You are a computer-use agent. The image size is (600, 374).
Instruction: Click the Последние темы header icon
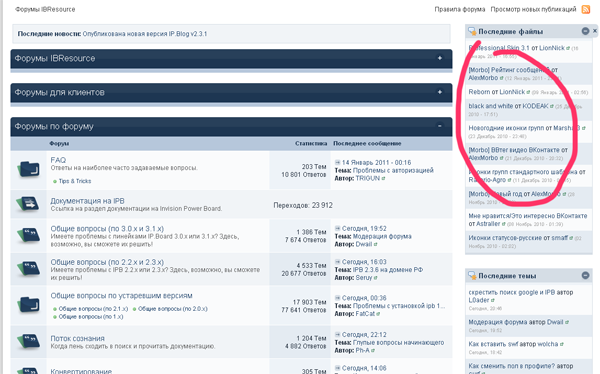[472, 275]
